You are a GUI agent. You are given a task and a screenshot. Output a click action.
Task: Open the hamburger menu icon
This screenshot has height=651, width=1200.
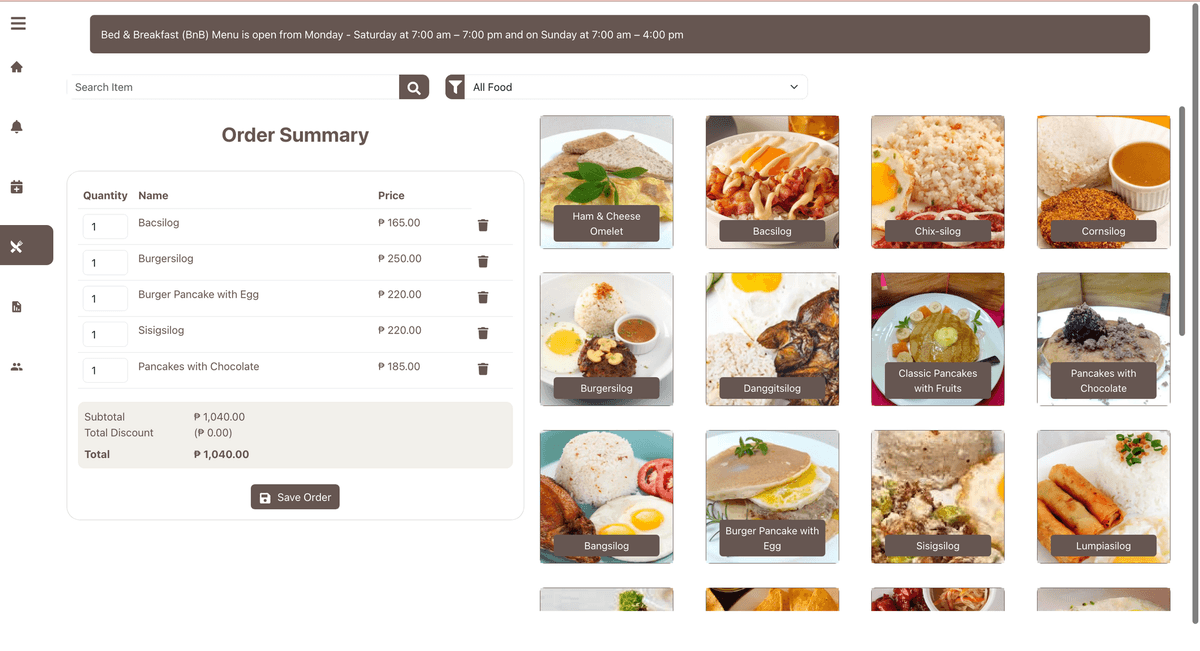pyautogui.click(x=18, y=23)
